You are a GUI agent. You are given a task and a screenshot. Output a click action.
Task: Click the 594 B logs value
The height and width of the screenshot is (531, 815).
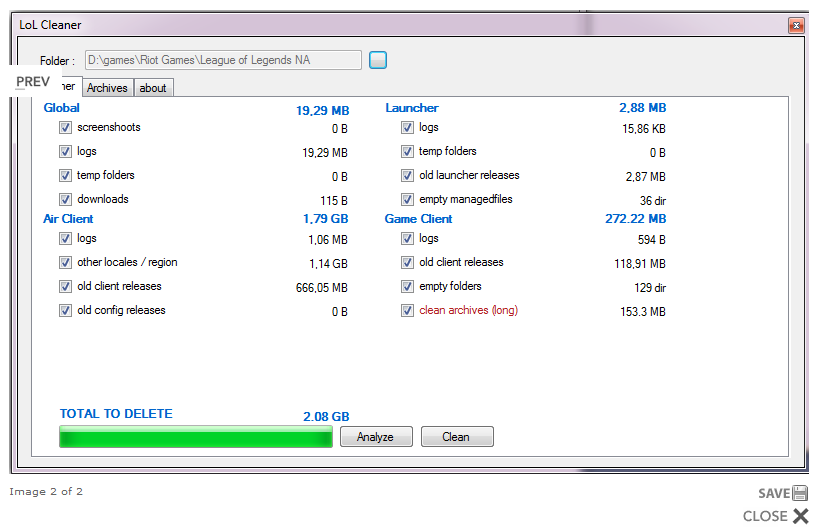click(x=651, y=240)
